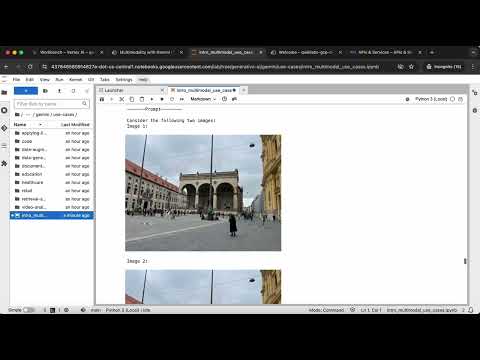Click the browser address bar URL

[215, 67]
